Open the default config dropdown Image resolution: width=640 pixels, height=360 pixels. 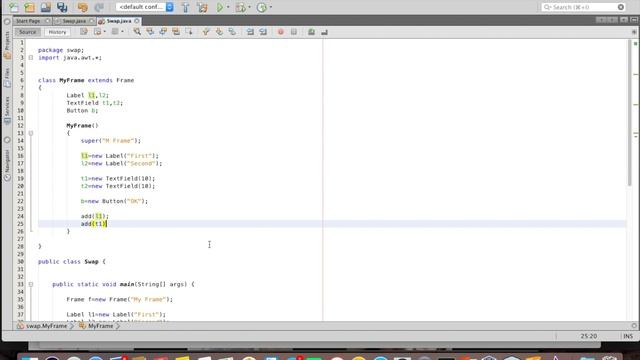pos(144,7)
